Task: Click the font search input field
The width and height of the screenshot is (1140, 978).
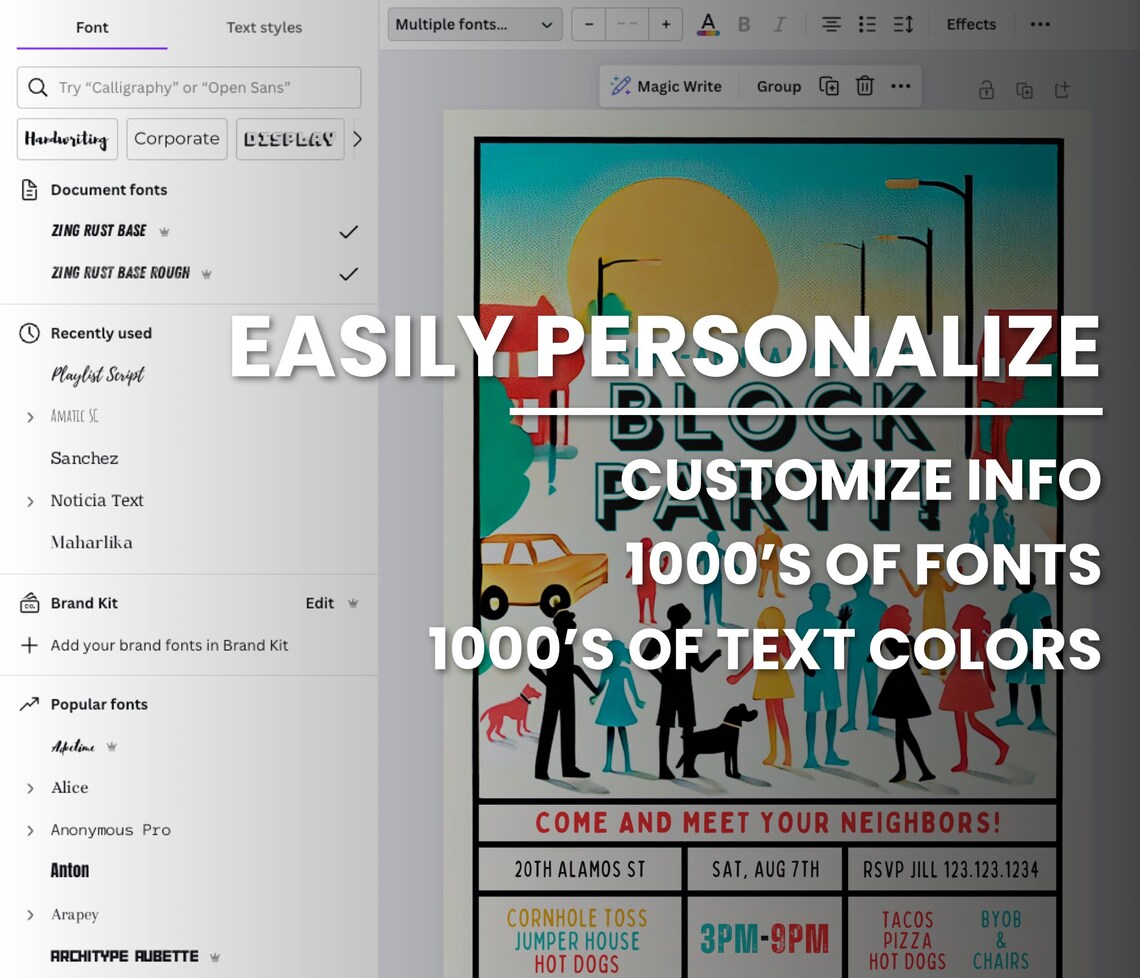Action: tap(189, 87)
